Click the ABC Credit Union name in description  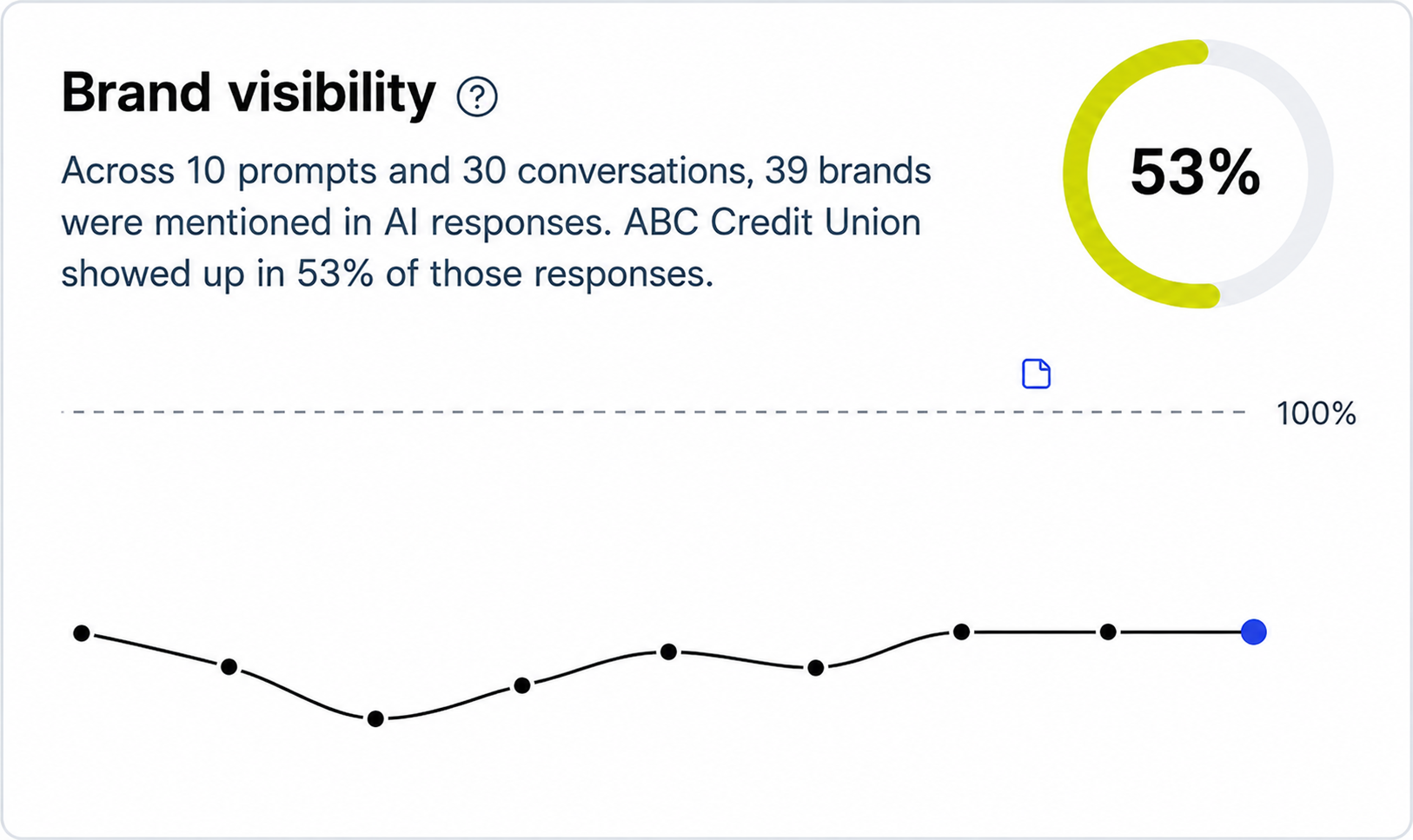point(773,222)
